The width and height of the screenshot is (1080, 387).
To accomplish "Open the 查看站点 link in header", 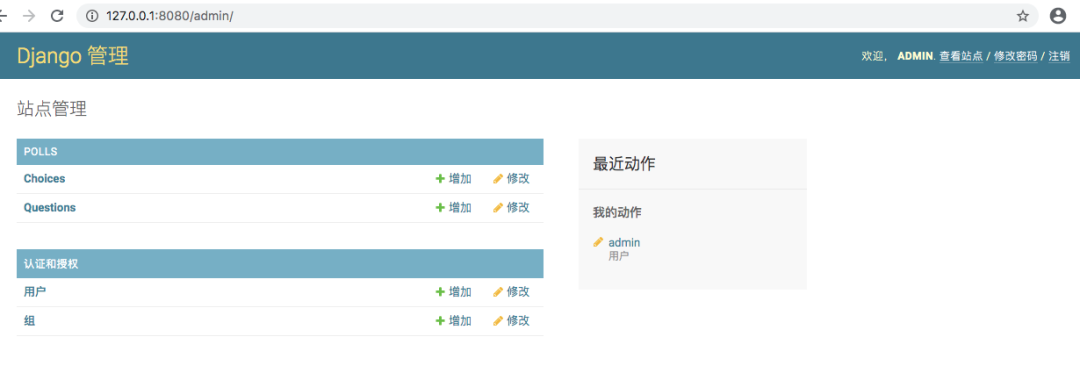I will click(x=961, y=56).
